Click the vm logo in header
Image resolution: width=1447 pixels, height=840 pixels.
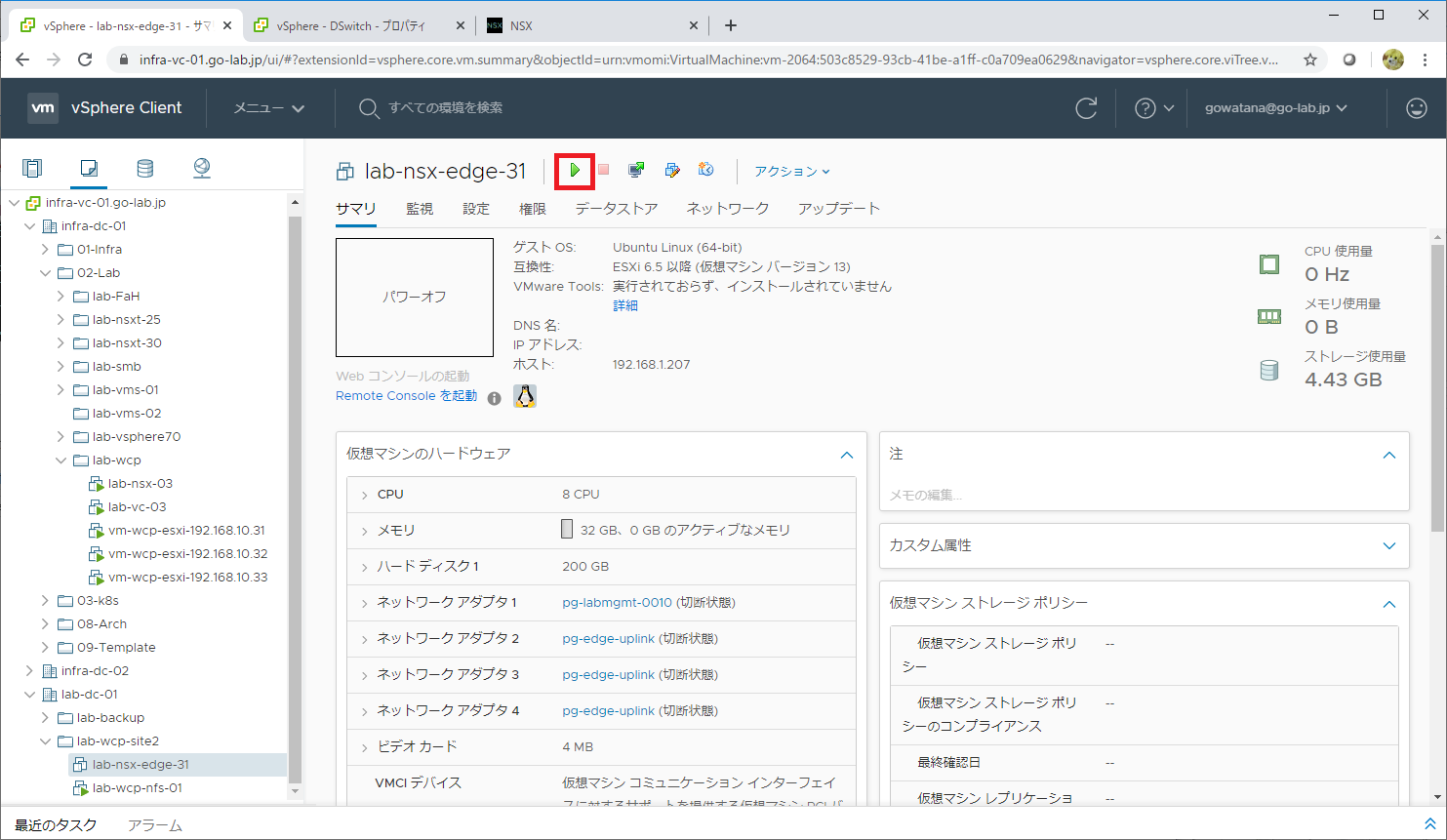(x=43, y=108)
